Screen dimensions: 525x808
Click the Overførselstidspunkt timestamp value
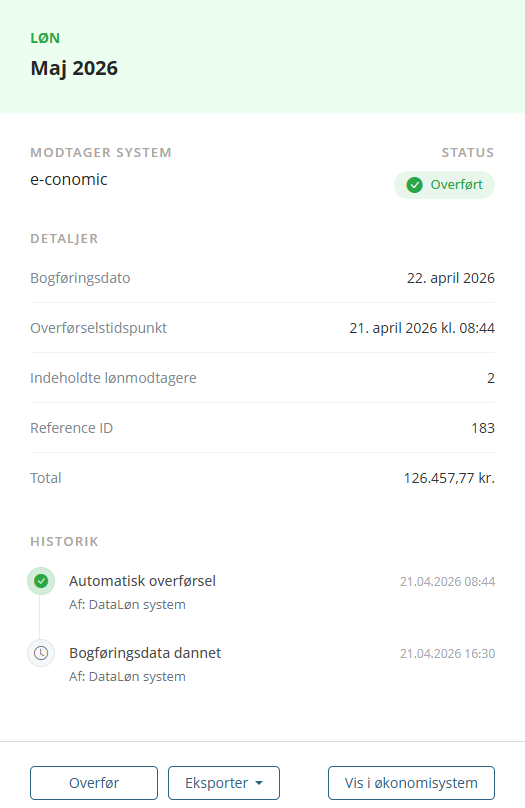(422, 328)
